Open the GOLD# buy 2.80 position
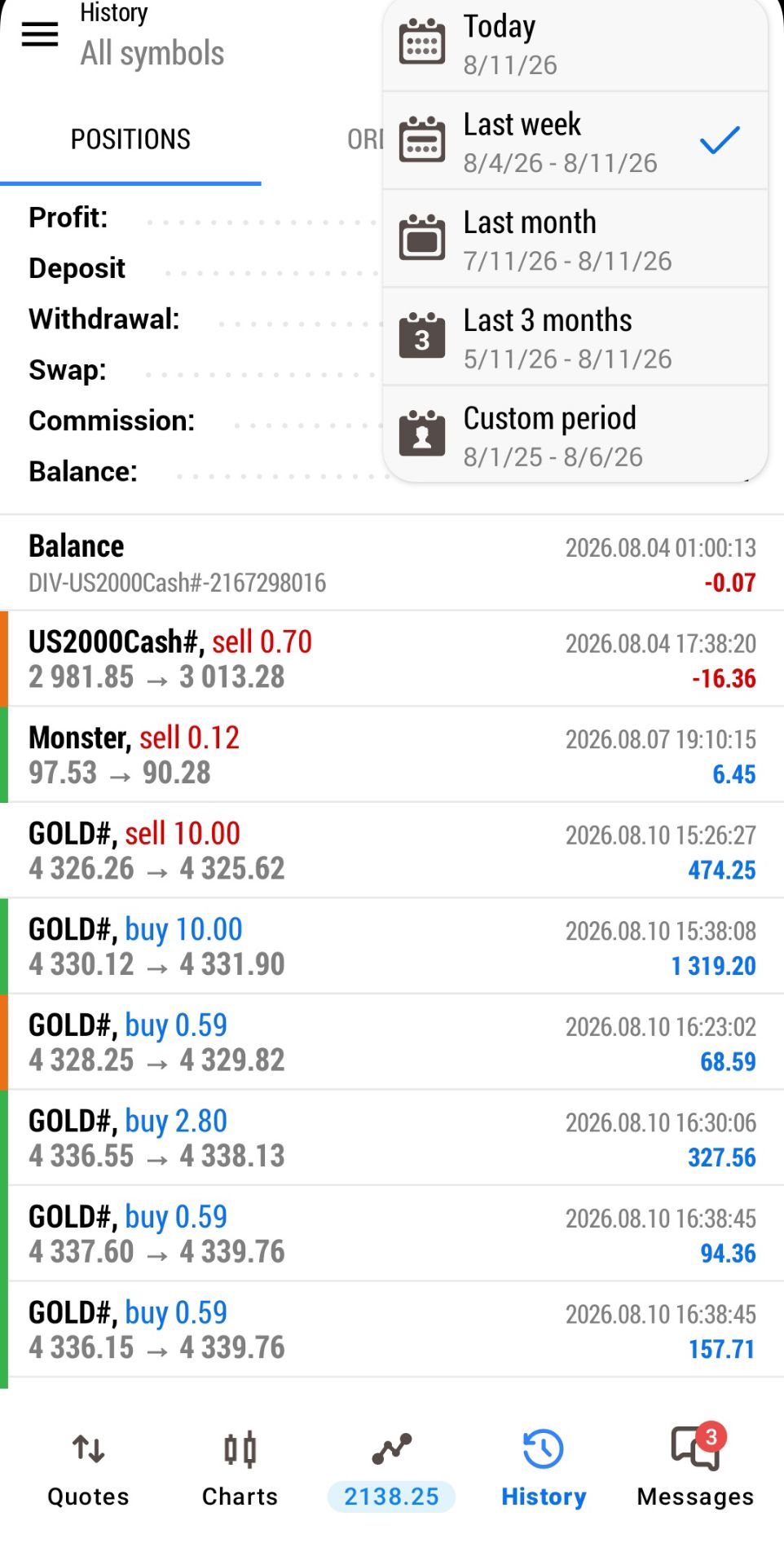This screenshot has width=784, height=1565. [x=392, y=1138]
